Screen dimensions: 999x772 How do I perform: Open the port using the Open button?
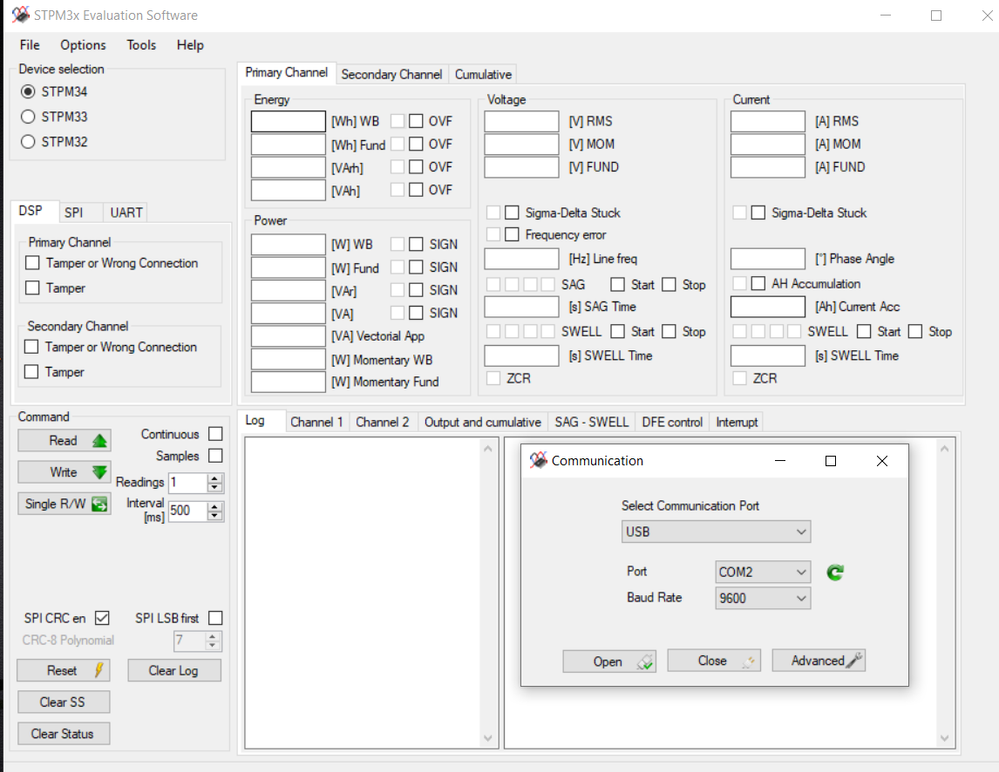tap(609, 661)
